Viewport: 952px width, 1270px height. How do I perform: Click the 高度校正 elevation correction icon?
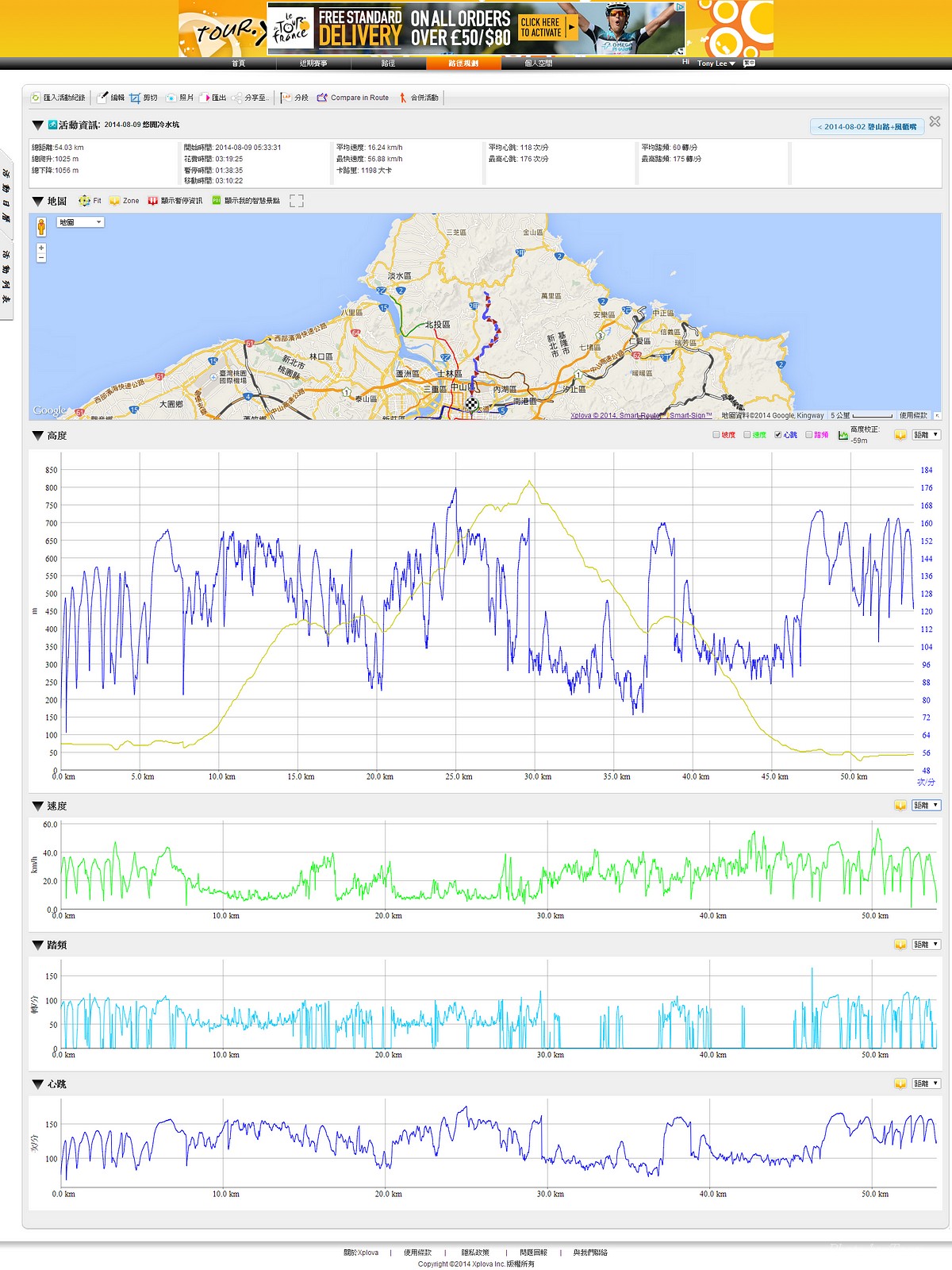pos(843,435)
